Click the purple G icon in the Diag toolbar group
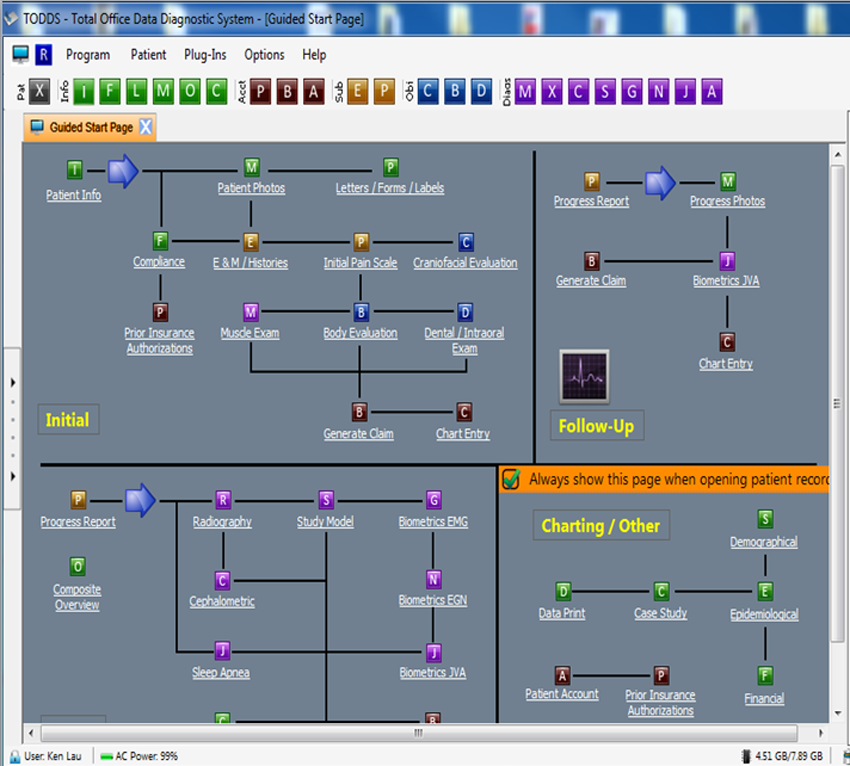 (632, 91)
